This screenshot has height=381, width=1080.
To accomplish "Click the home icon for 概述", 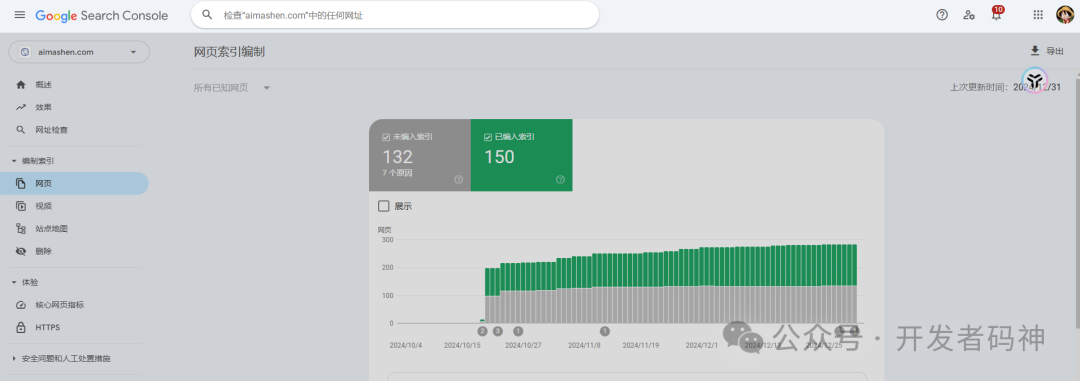I will tap(21, 85).
